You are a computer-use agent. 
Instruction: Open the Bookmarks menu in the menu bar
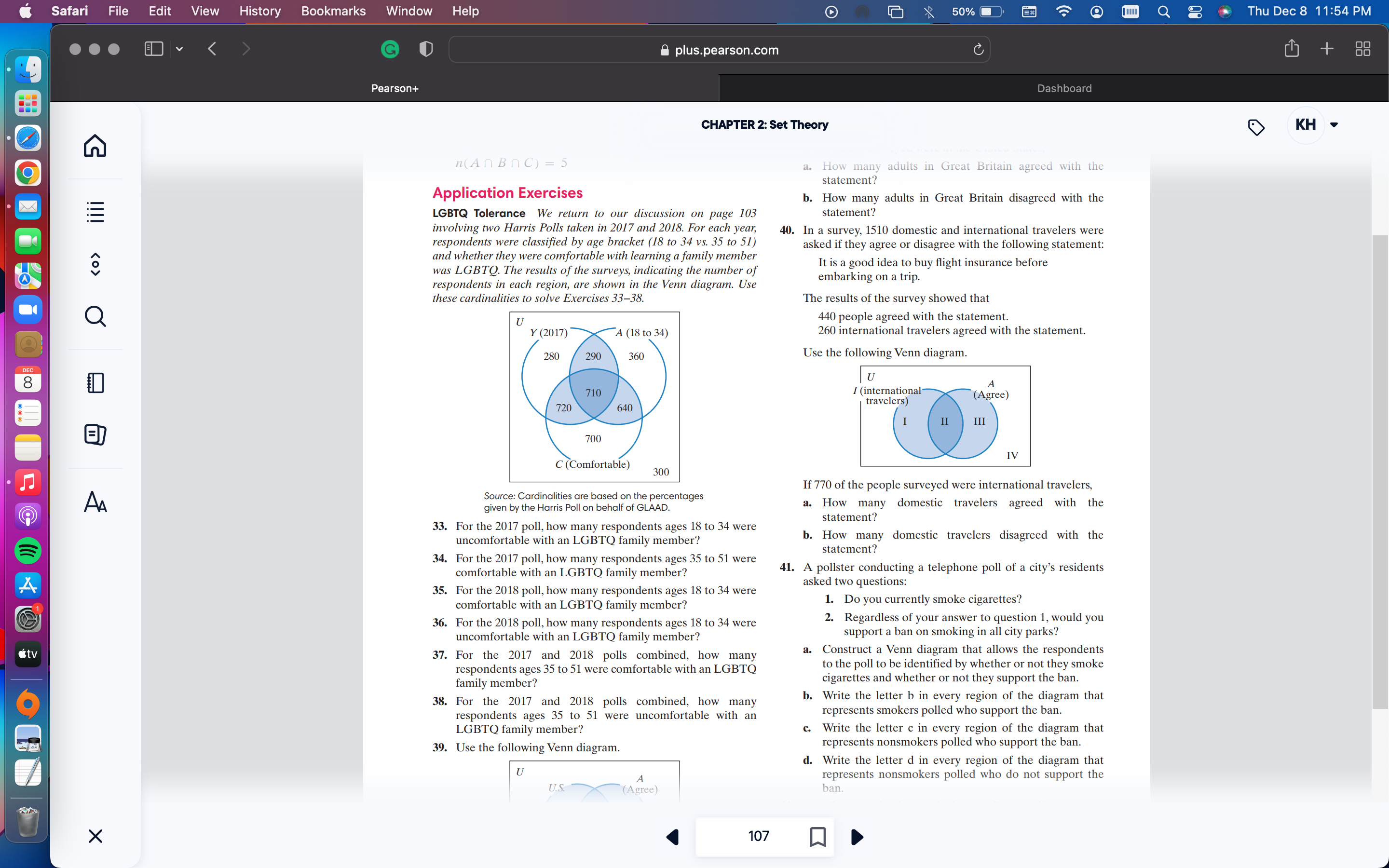point(333,11)
